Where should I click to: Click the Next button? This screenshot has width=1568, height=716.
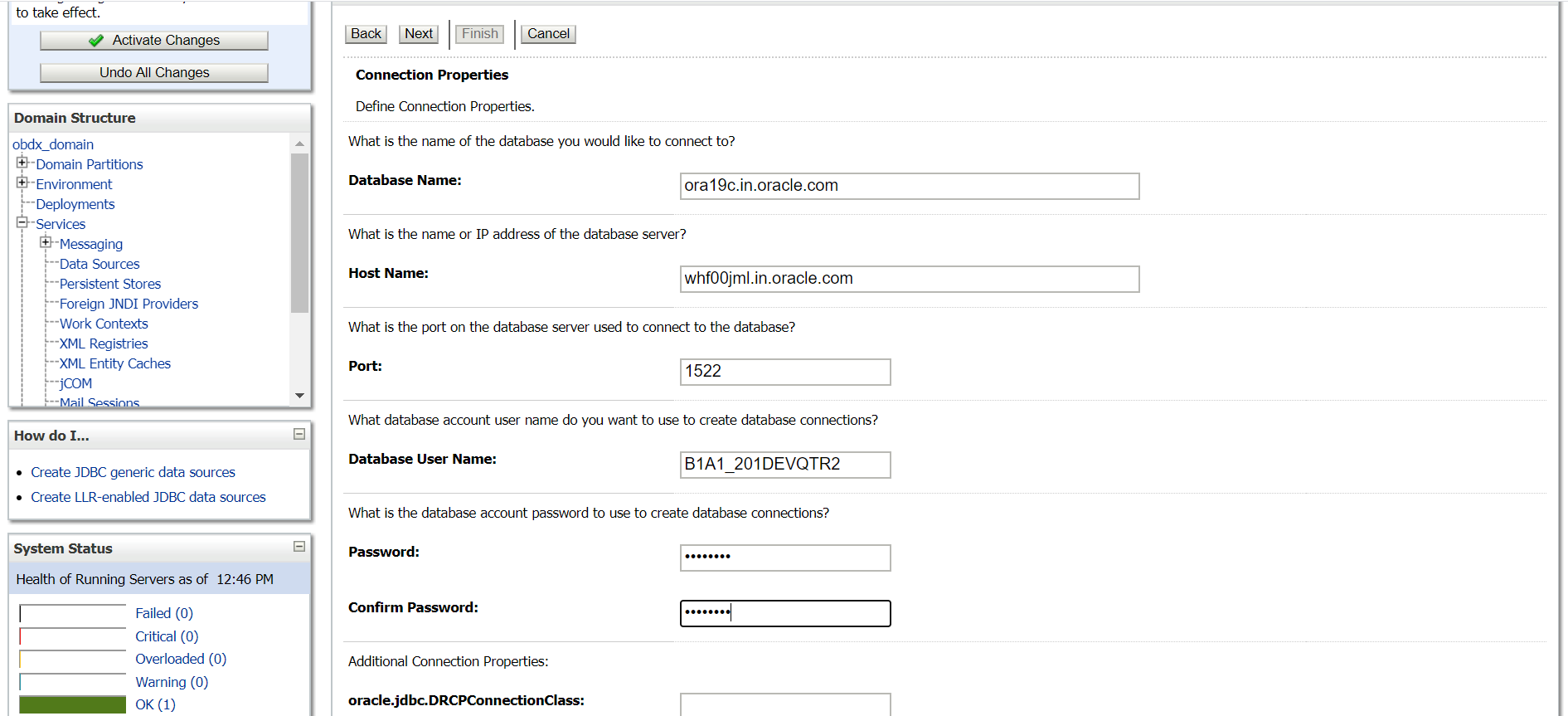pyautogui.click(x=419, y=34)
